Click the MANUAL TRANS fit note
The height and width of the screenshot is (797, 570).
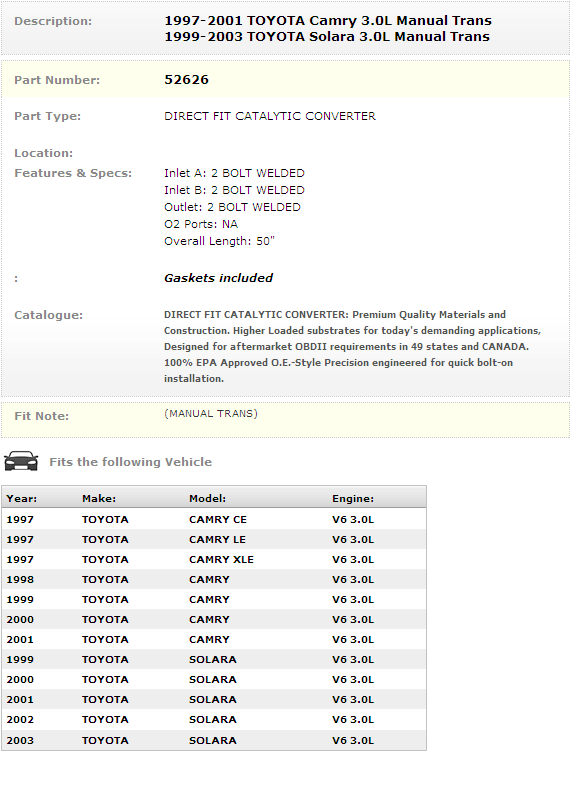click(x=211, y=414)
